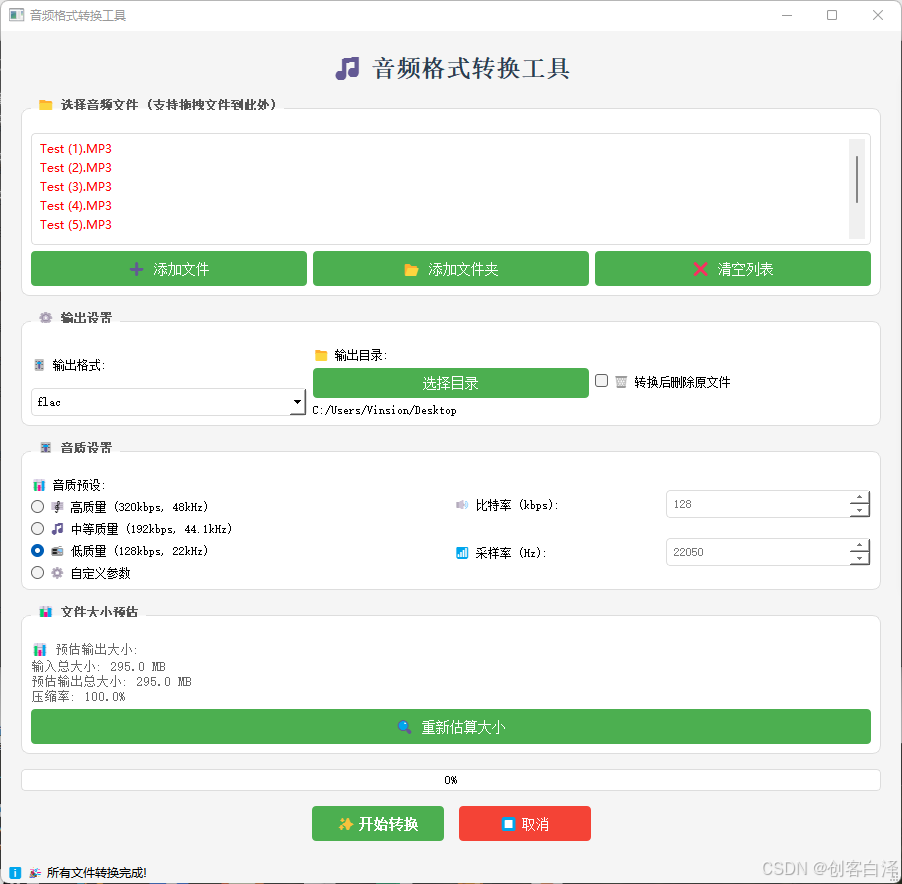This screenshot has width=902, height=884.
Task: Increase the 采样率 value with up arrow
Action: click(859, 545)
